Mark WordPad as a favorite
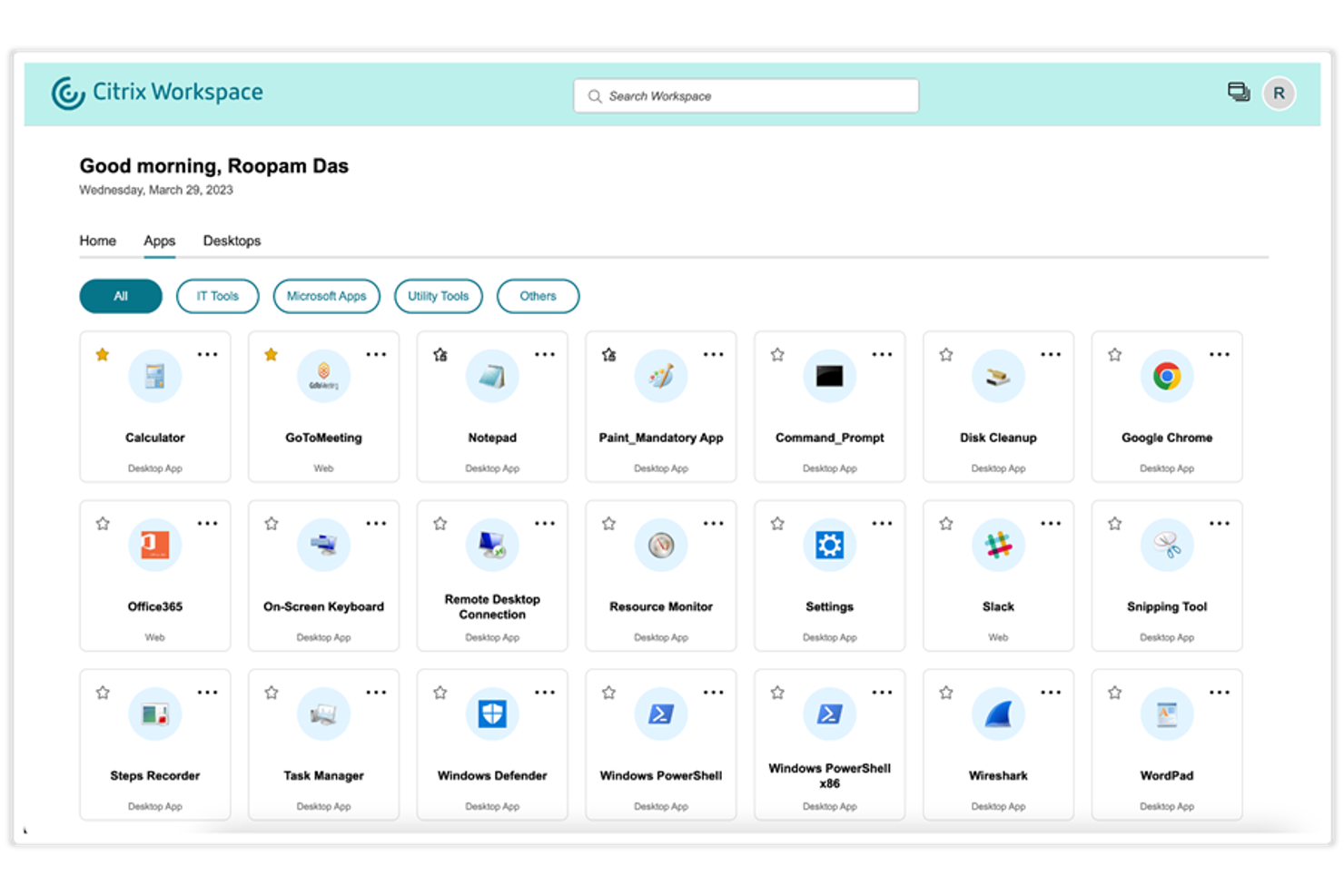Screen dimensions: 1344x896 (1114, 692)
